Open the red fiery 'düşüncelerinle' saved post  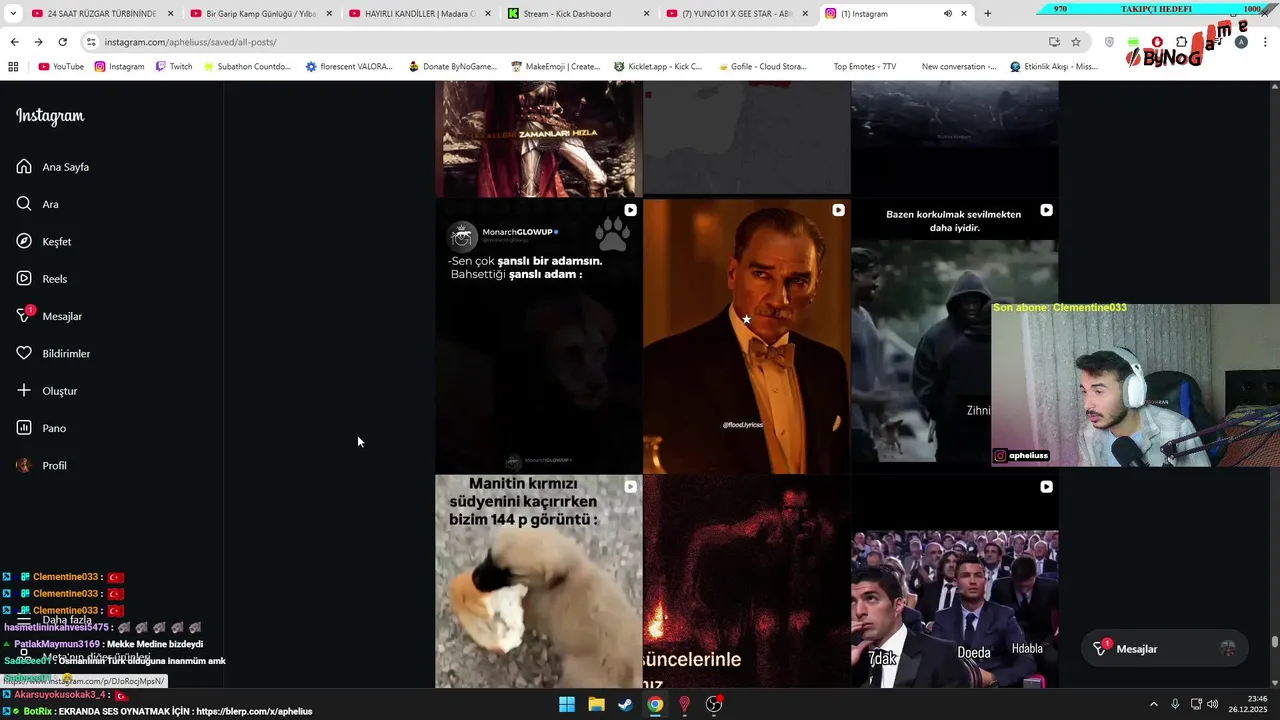click(746, 581)
